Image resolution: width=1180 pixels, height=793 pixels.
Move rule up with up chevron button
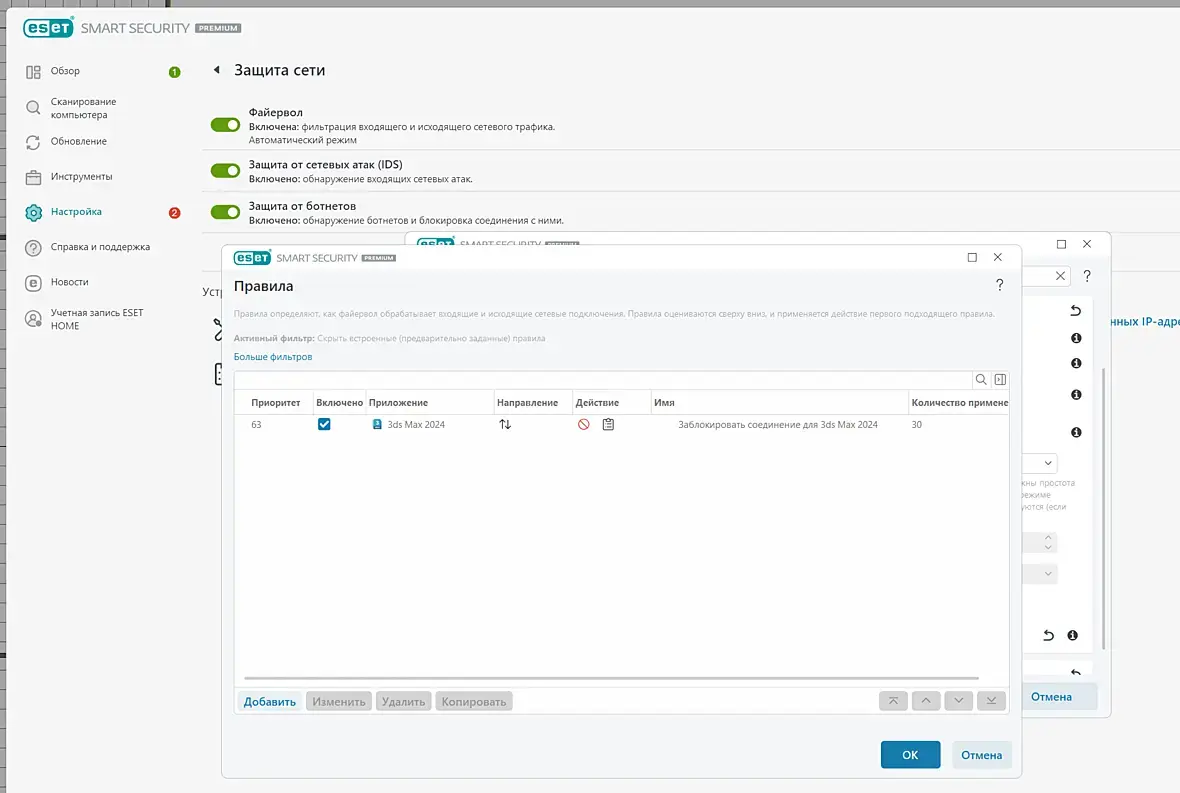coord(926,701)
